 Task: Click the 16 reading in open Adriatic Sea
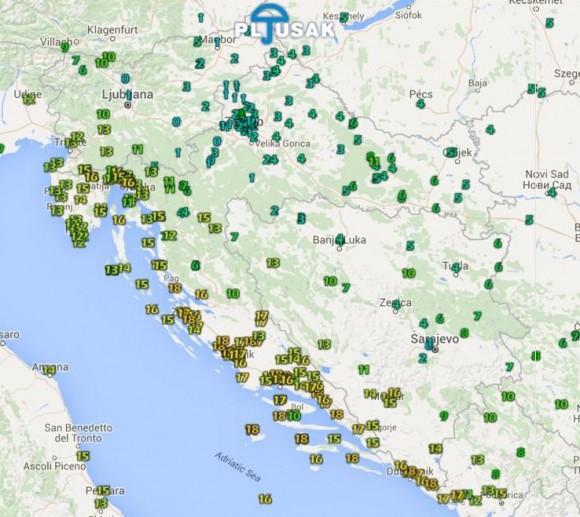[x=265, y=499]
